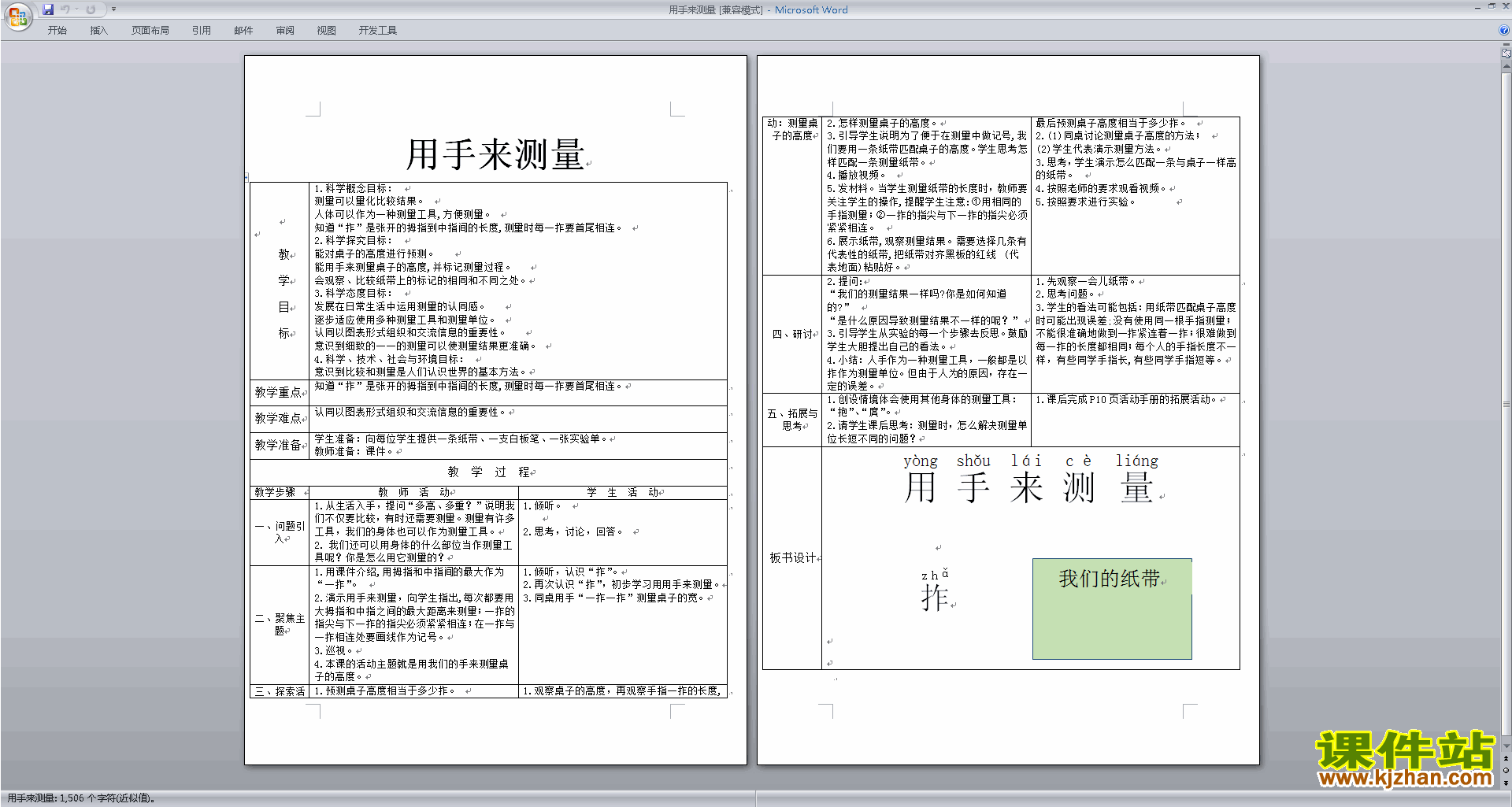Click the 教学目标 vertical label cell

pos(280,281)
